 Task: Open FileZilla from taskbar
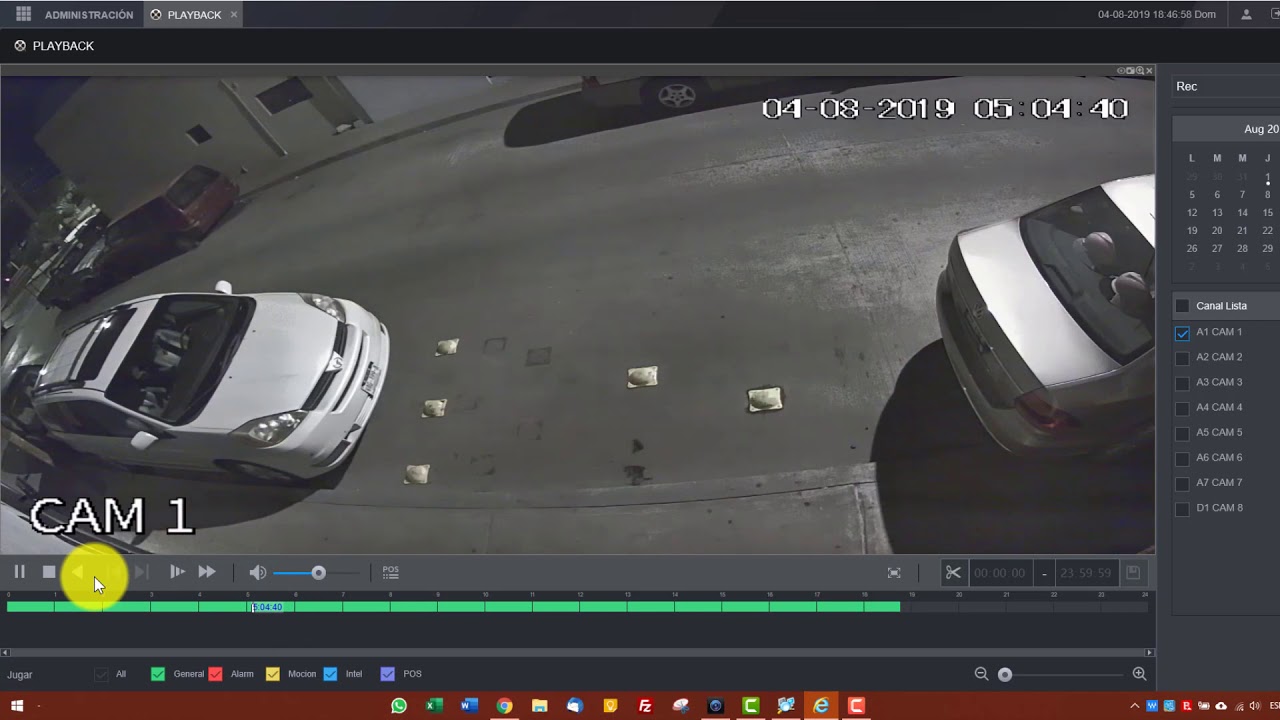point(645,706)
